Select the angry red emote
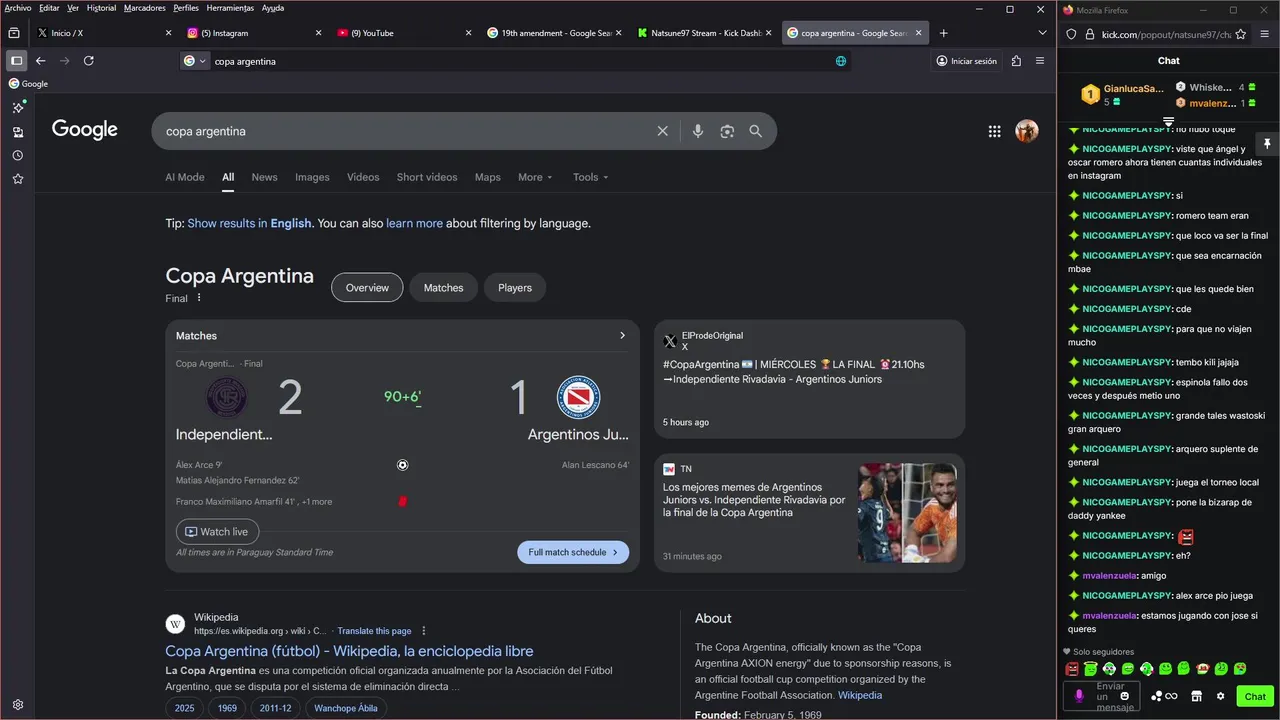The height and width of the screenshot is (720, 1280). click(1072, 668)
